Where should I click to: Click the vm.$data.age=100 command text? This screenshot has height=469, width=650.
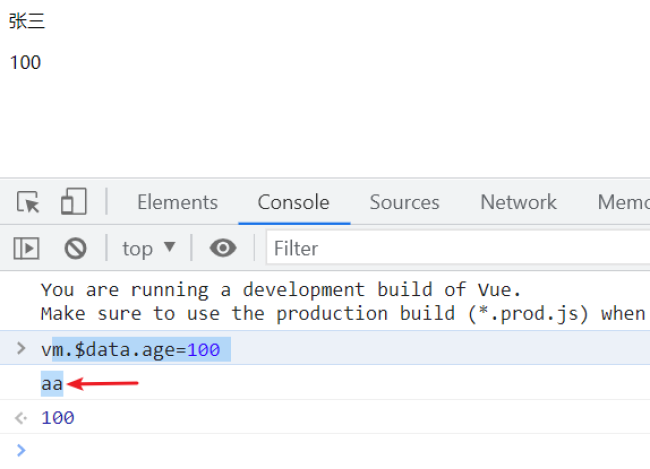coord(130,349)
